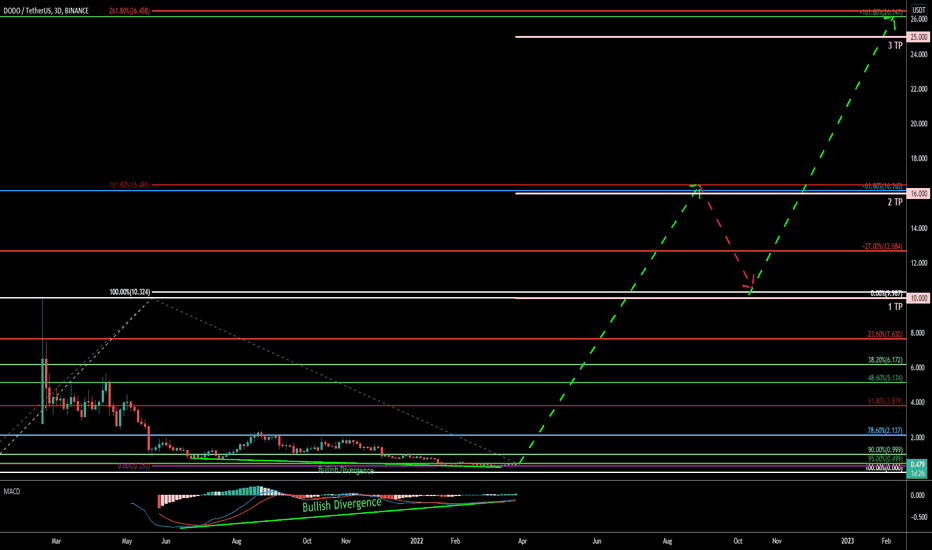Click the MACD indicator label
The width and height of the screenshot is (932, 550).
click(12, 491)
